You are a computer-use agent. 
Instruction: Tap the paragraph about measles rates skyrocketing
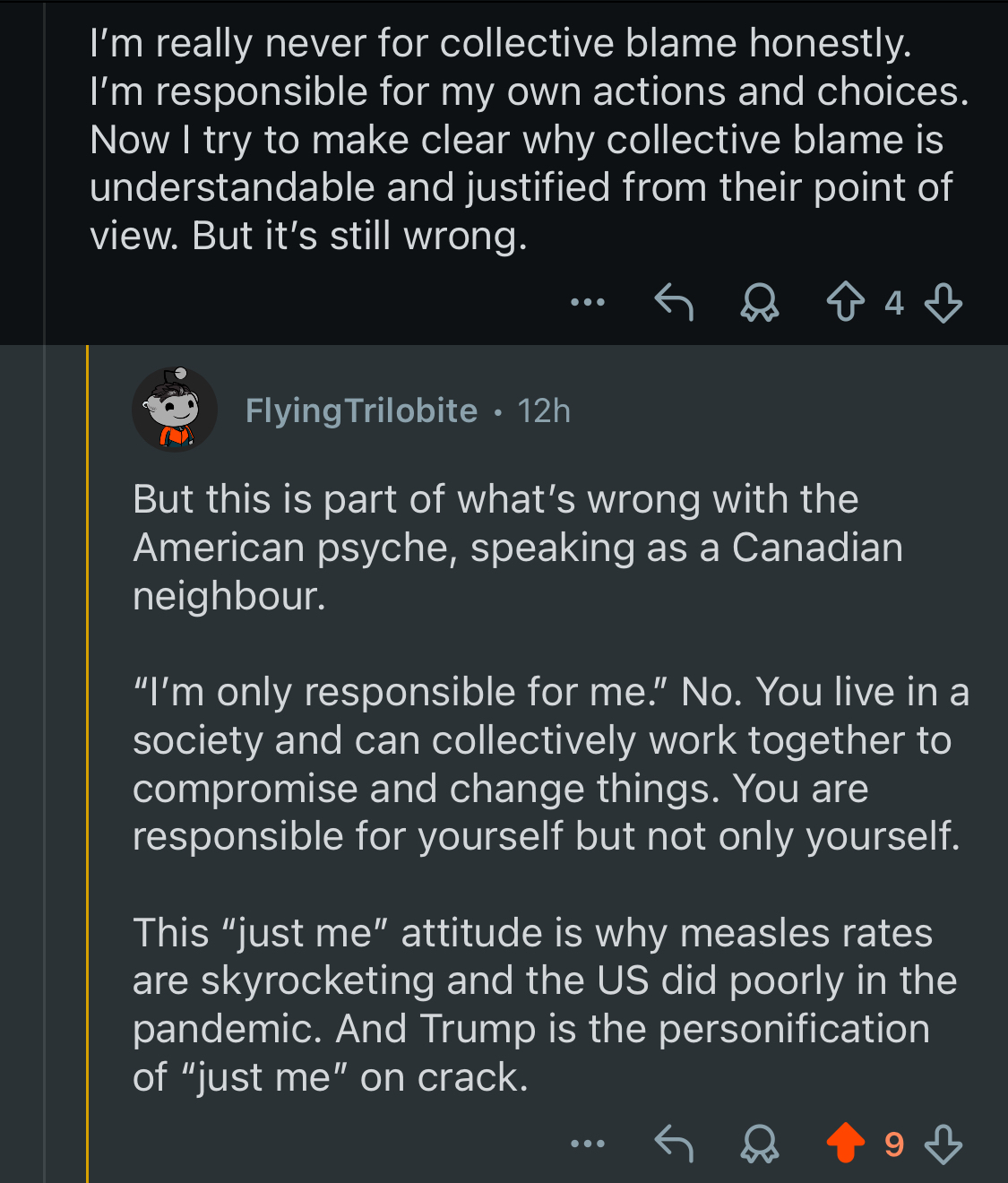(544, 1005)
